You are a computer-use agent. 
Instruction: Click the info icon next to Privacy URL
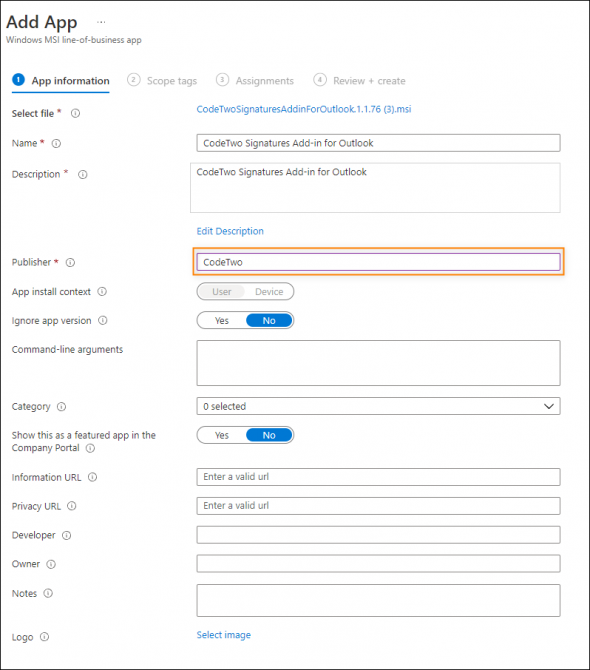click(x=72, y=506)
